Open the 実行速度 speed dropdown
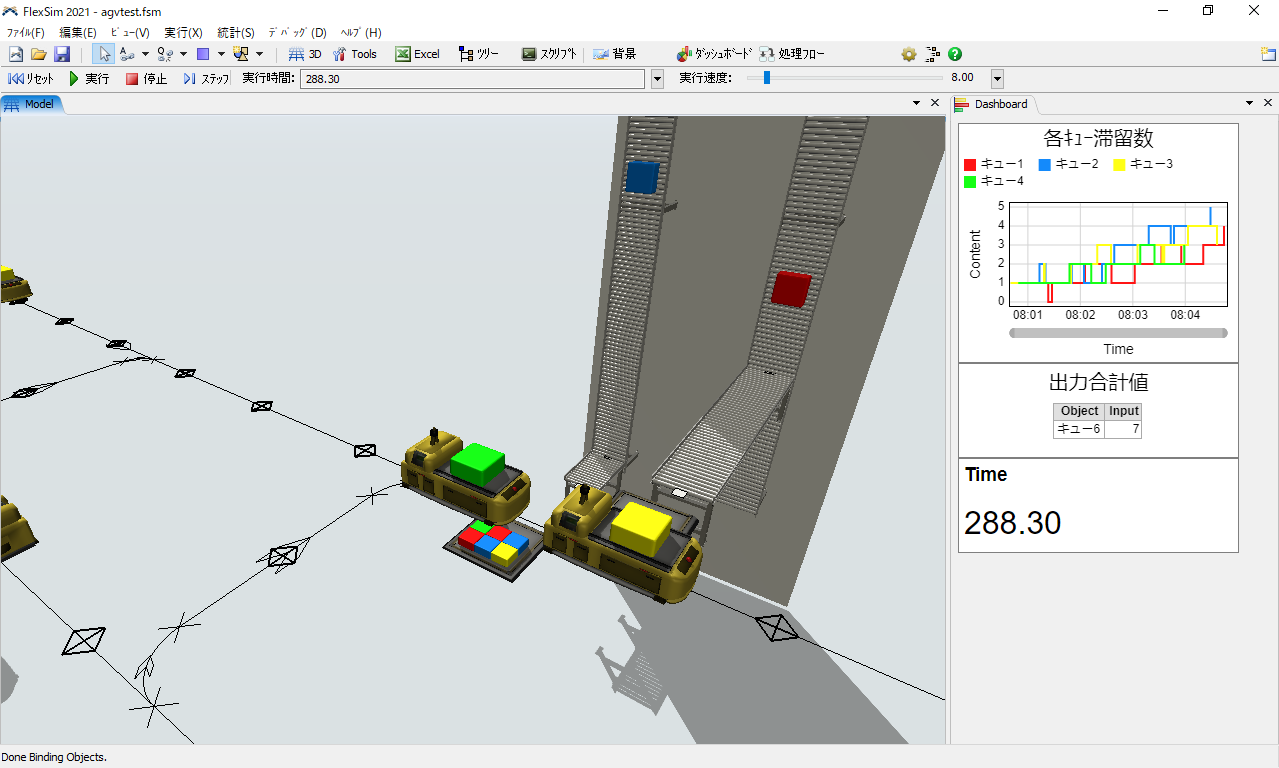Image resolution: width=1279 pixels, height=768 pixels. [x=997, y=79]
